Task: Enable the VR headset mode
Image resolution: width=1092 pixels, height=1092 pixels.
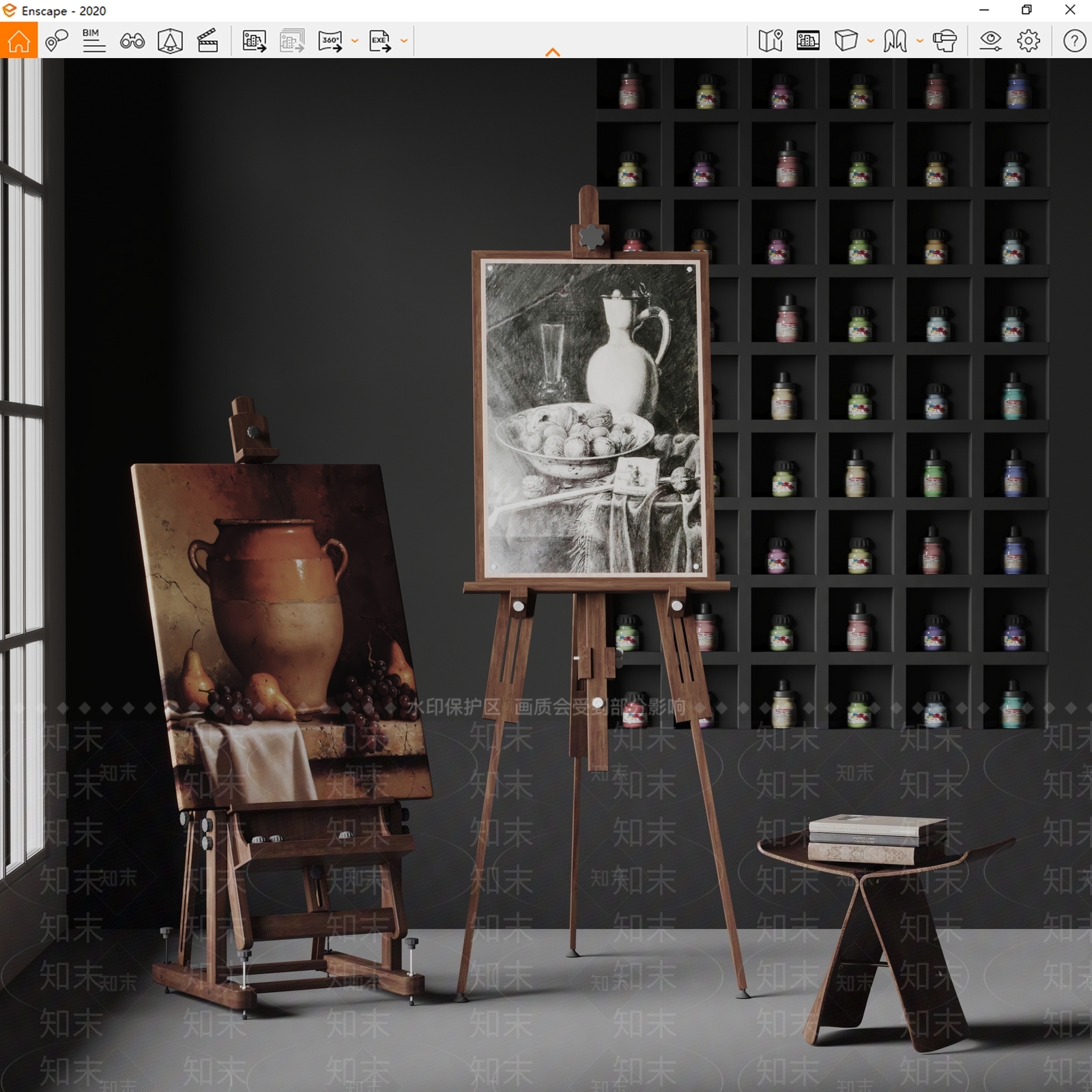Action: click(945, 41)
